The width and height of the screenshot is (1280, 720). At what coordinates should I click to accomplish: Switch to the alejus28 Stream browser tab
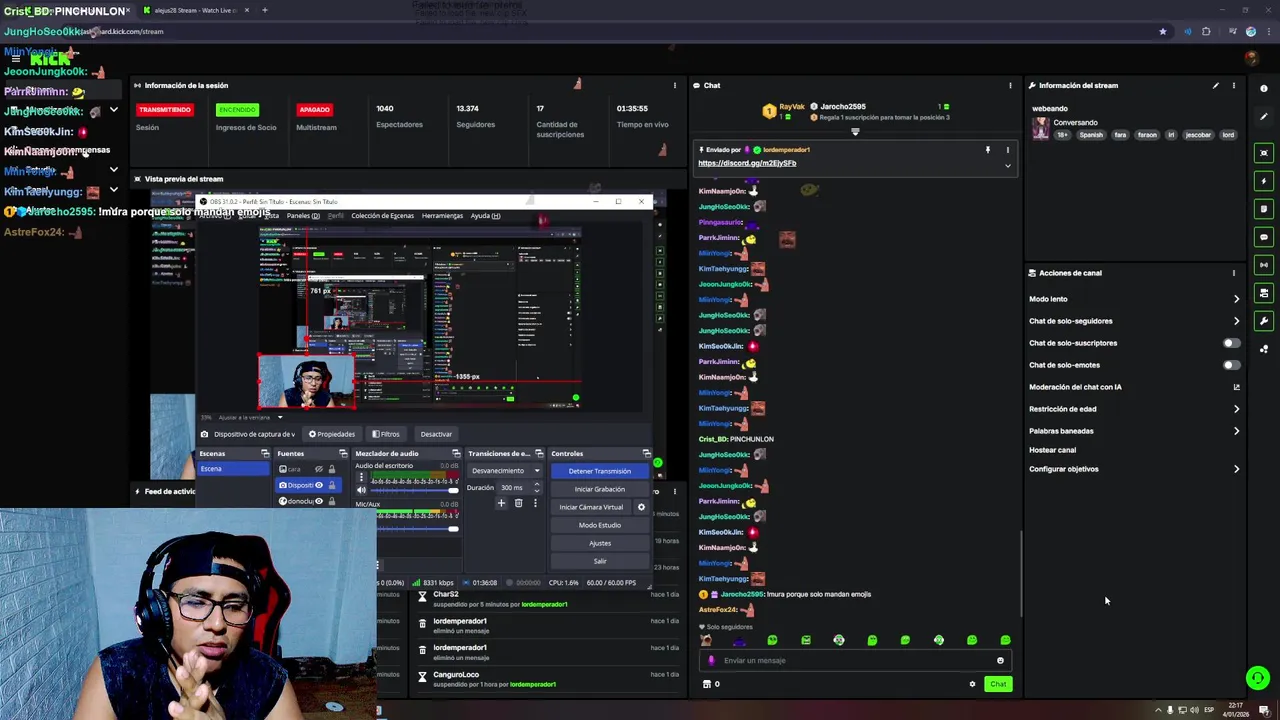(x=195, y=10)
